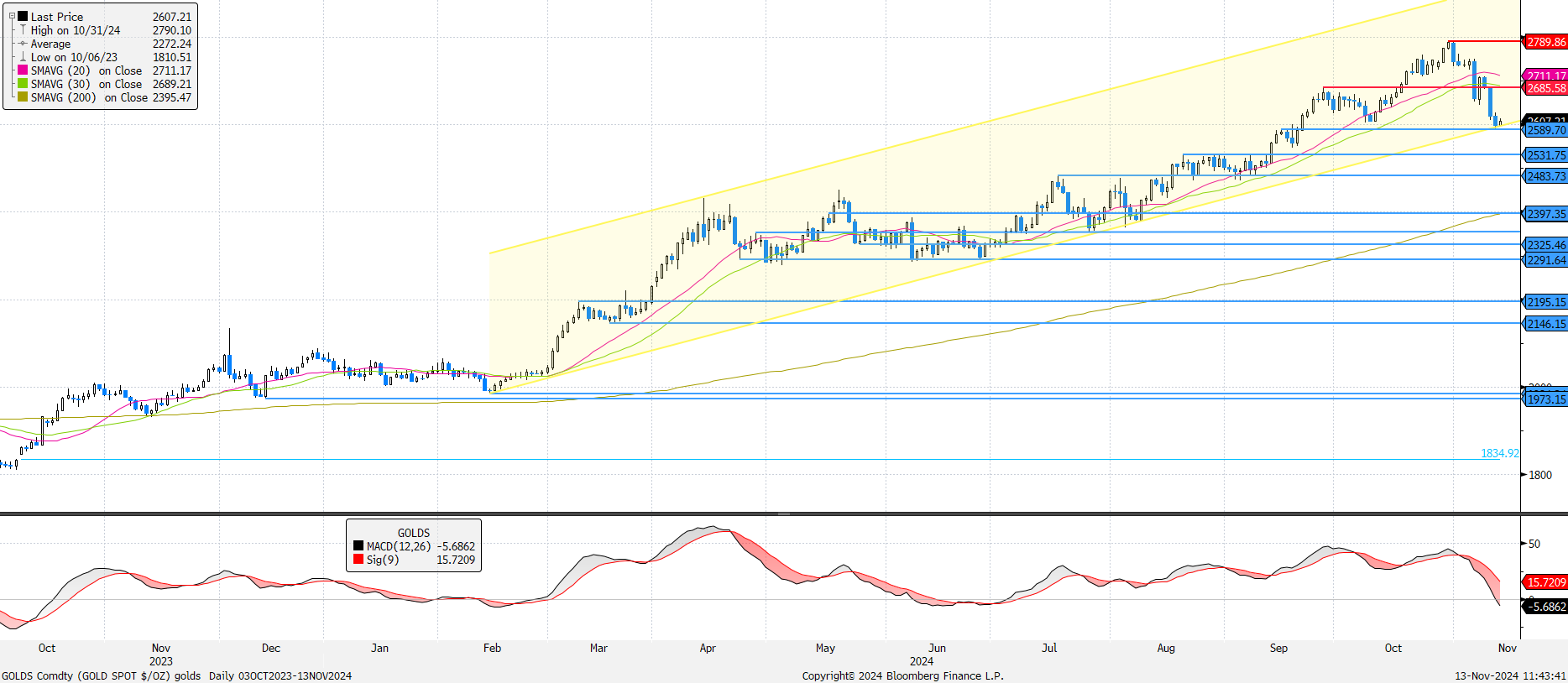Click the blue 2531.75 level label

1545,155
